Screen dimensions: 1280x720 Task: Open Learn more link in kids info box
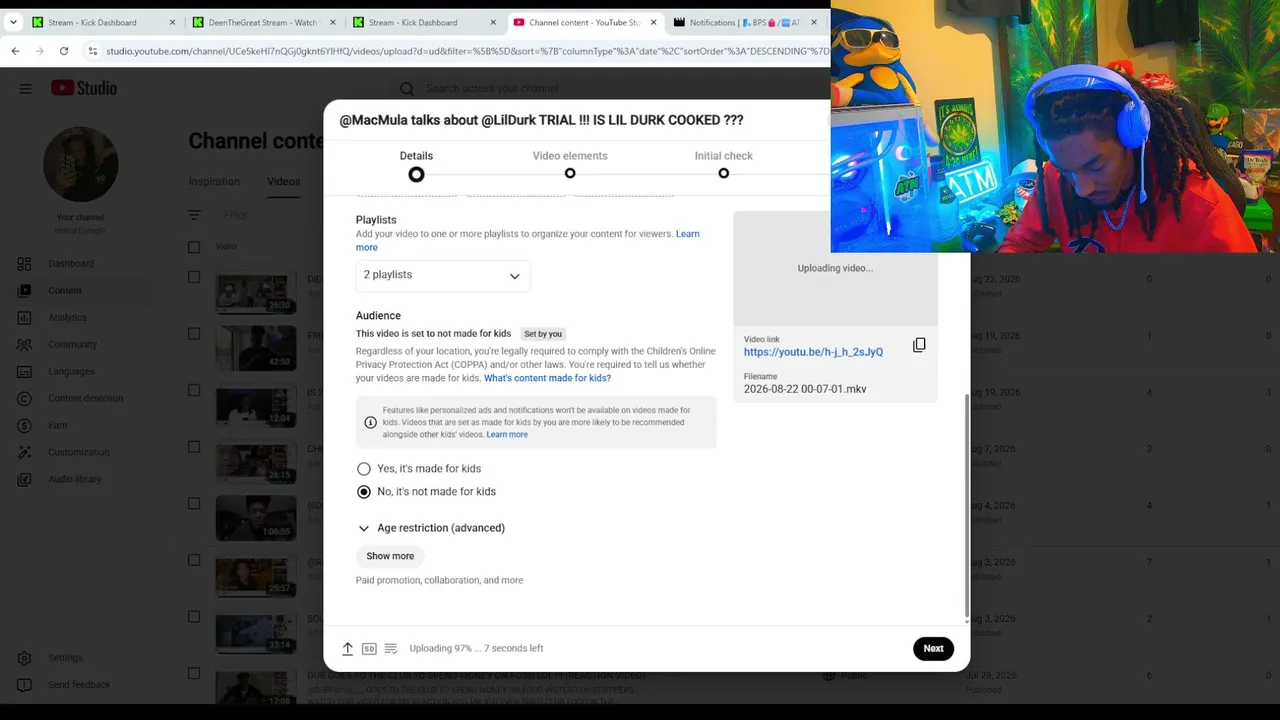tap(507, 435)
